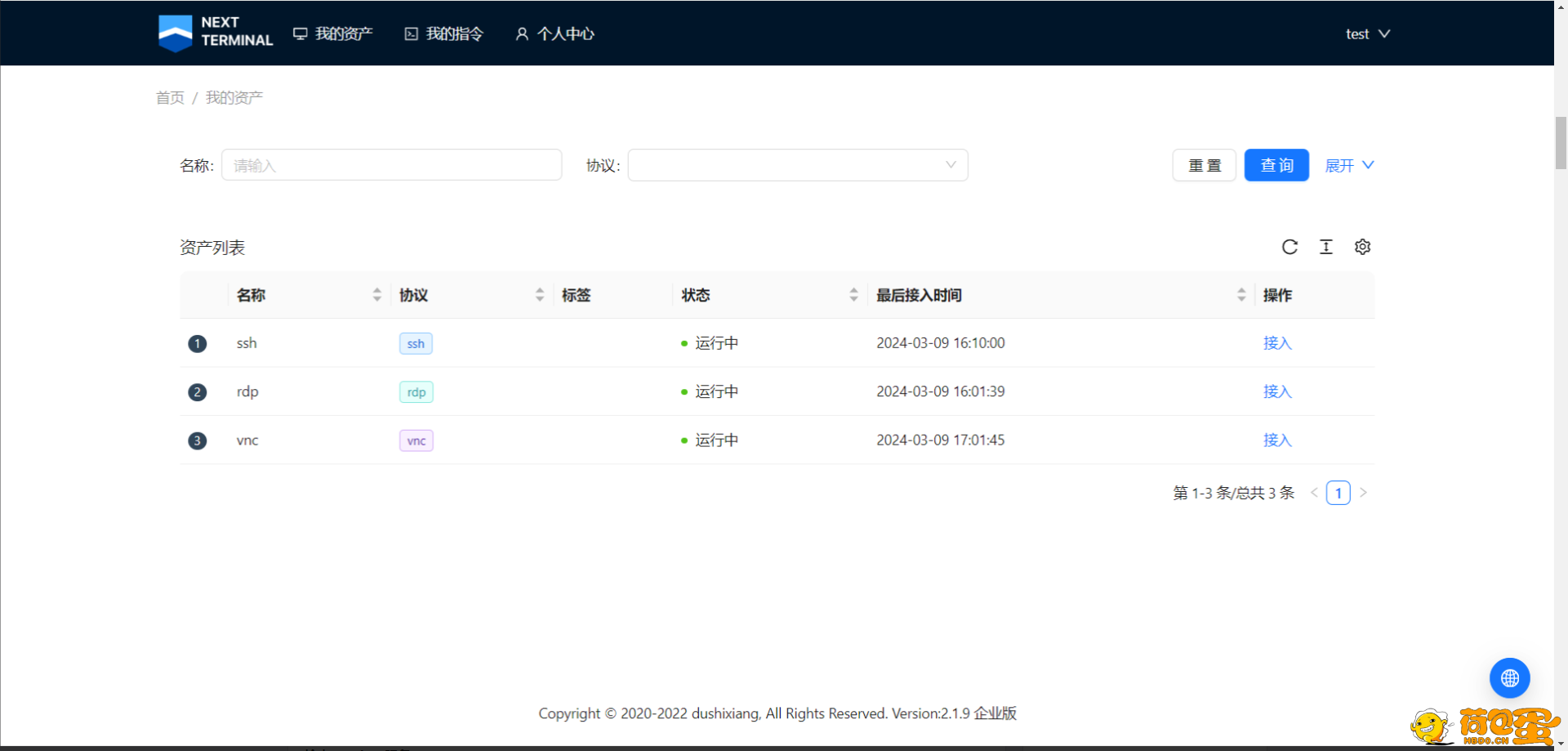The height and width of the screenshot is (751, 1568).
Task: Select asset name rdp
Action: coord(247,391)
